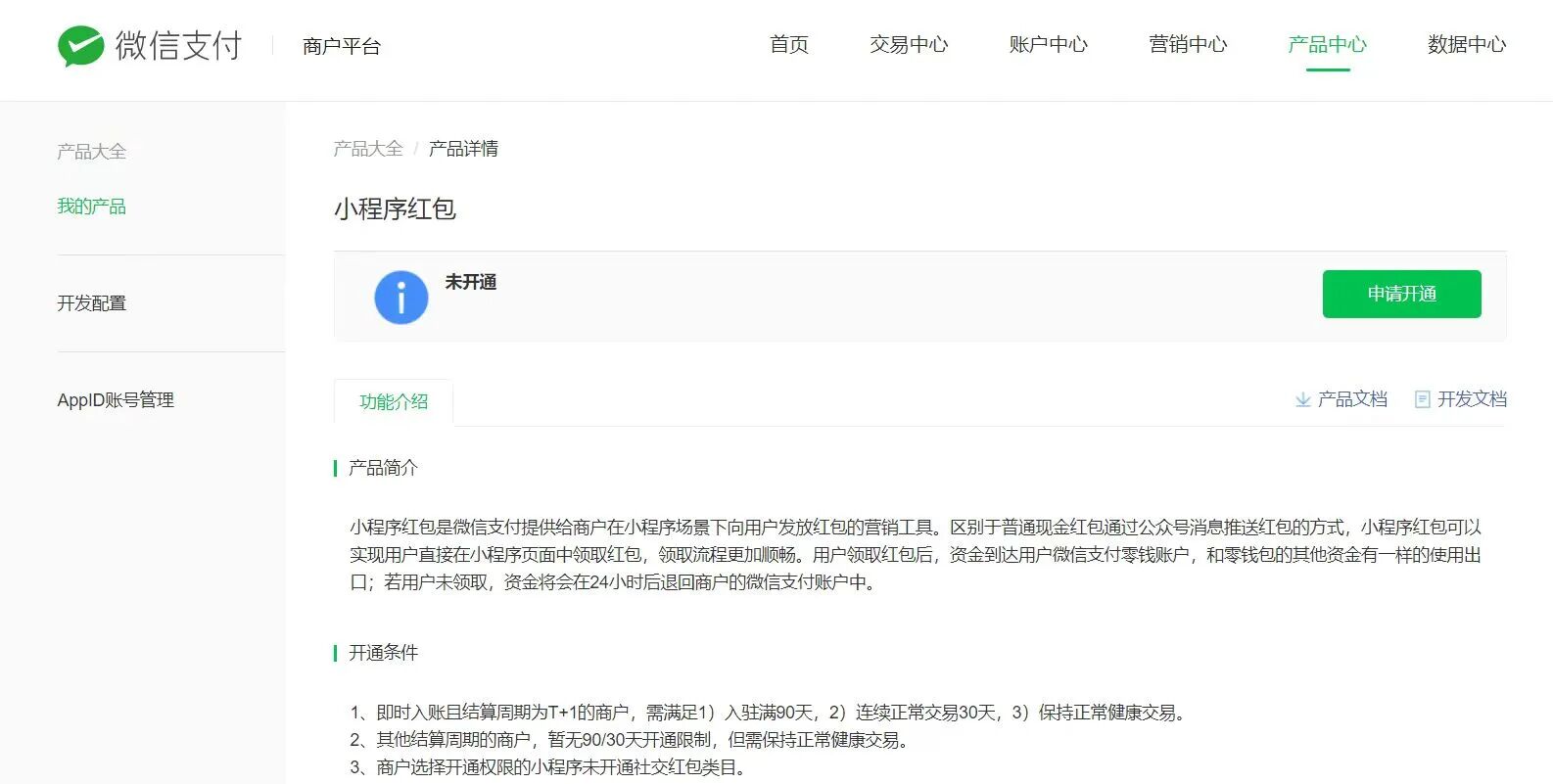This screenshot has width=1553, height=784.
Task: Click the 商户平台 header label
Action: pyautogui.click(x=342, y=46)
